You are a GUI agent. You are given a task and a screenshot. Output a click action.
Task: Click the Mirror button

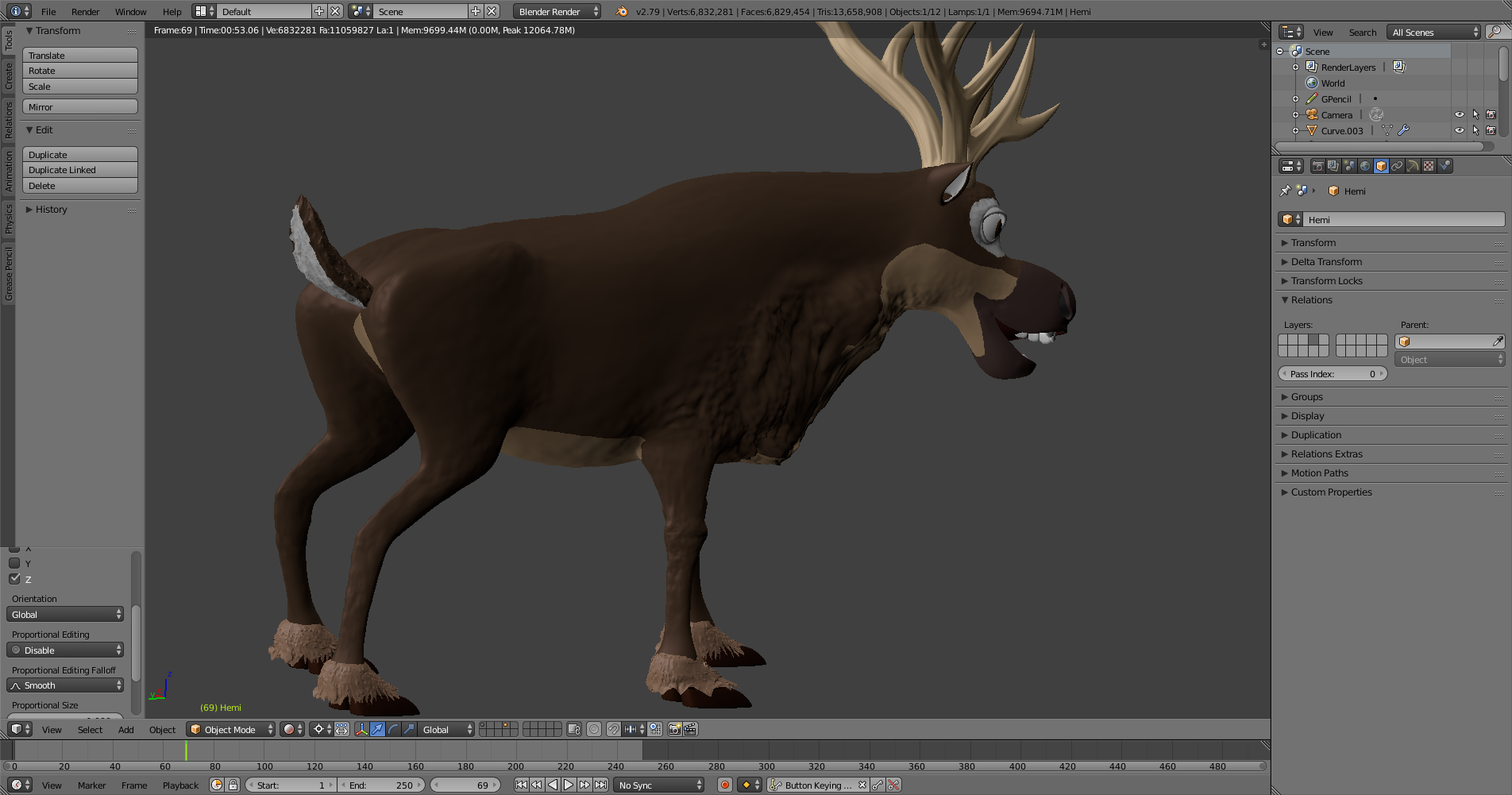(x=79, y=106)
